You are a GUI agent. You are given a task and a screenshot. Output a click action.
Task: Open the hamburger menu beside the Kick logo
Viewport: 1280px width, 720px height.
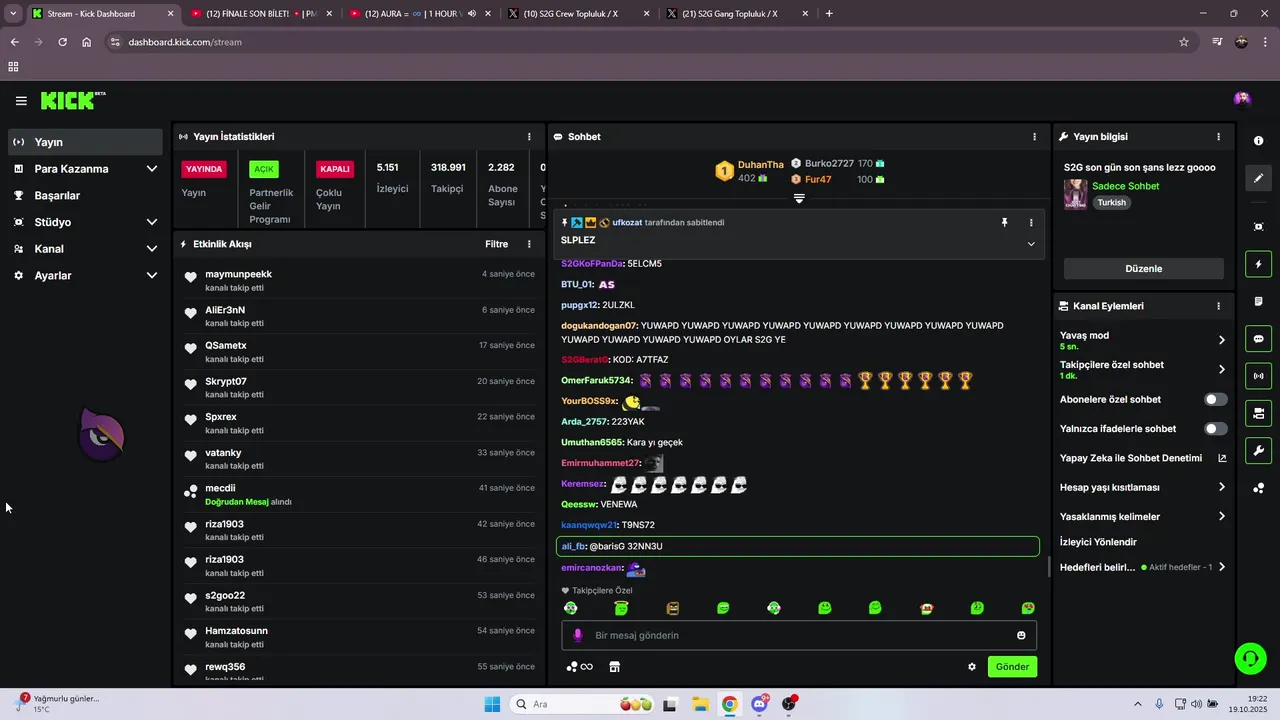pyautogui.click(x=21, y=100)
